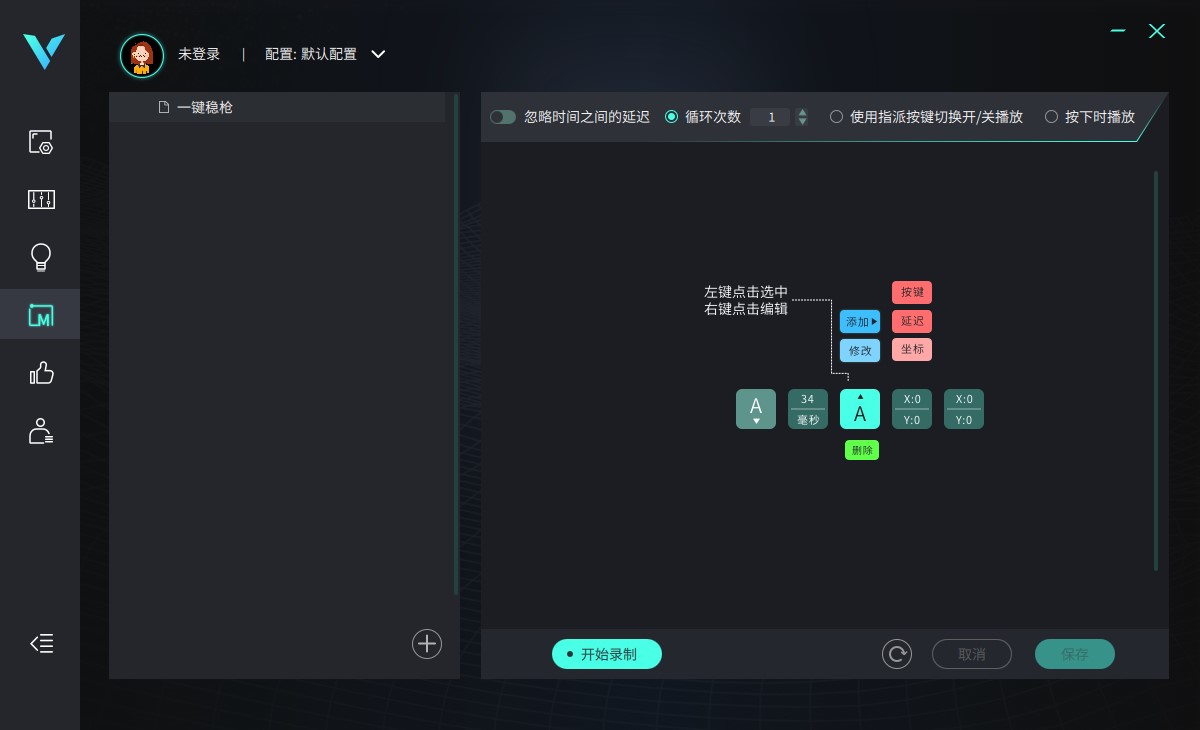Screen dimensions: 1200x730
Task: Select the macro sidebar icon
Action: 41,316
